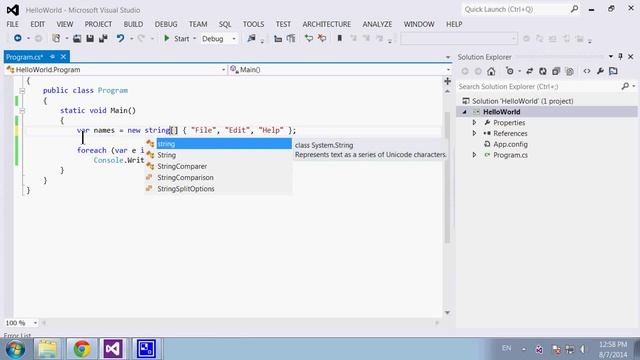The image size is (640, 360).
Task: Open the EDIT menu
Action: pyautogui.click(x=38, y=24)
